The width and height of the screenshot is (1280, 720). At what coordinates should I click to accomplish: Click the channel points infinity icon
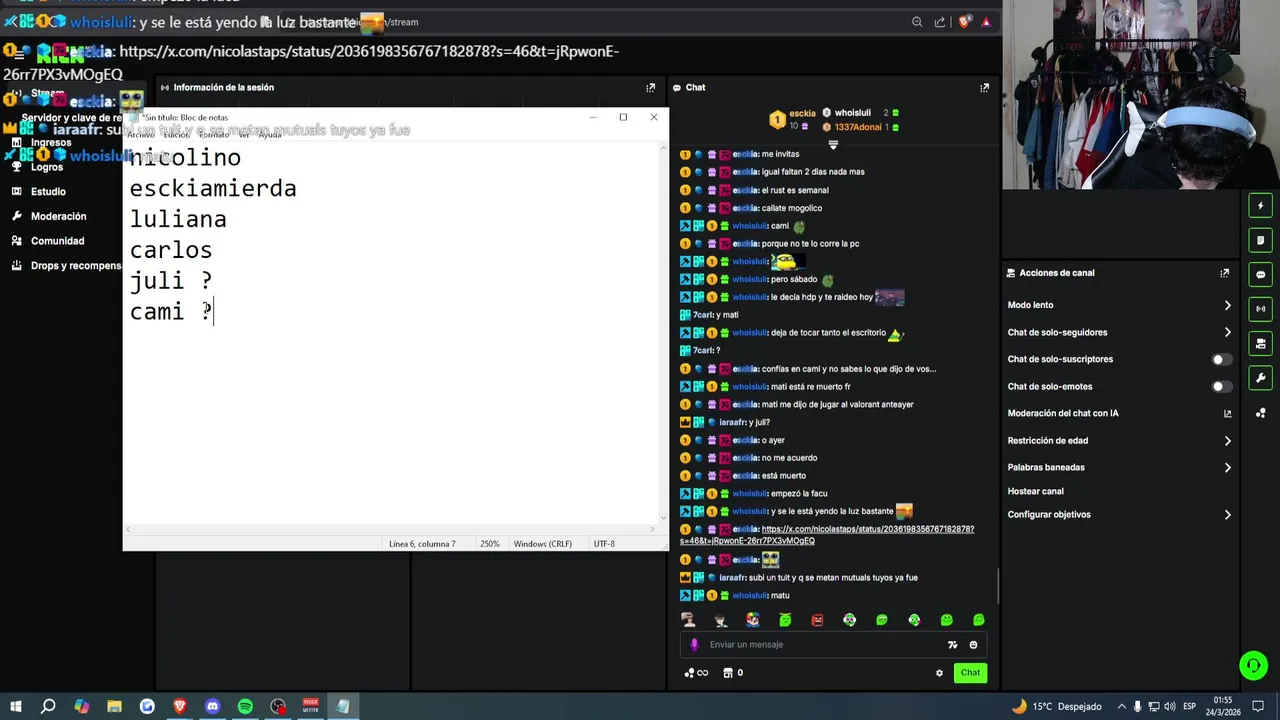696,673
